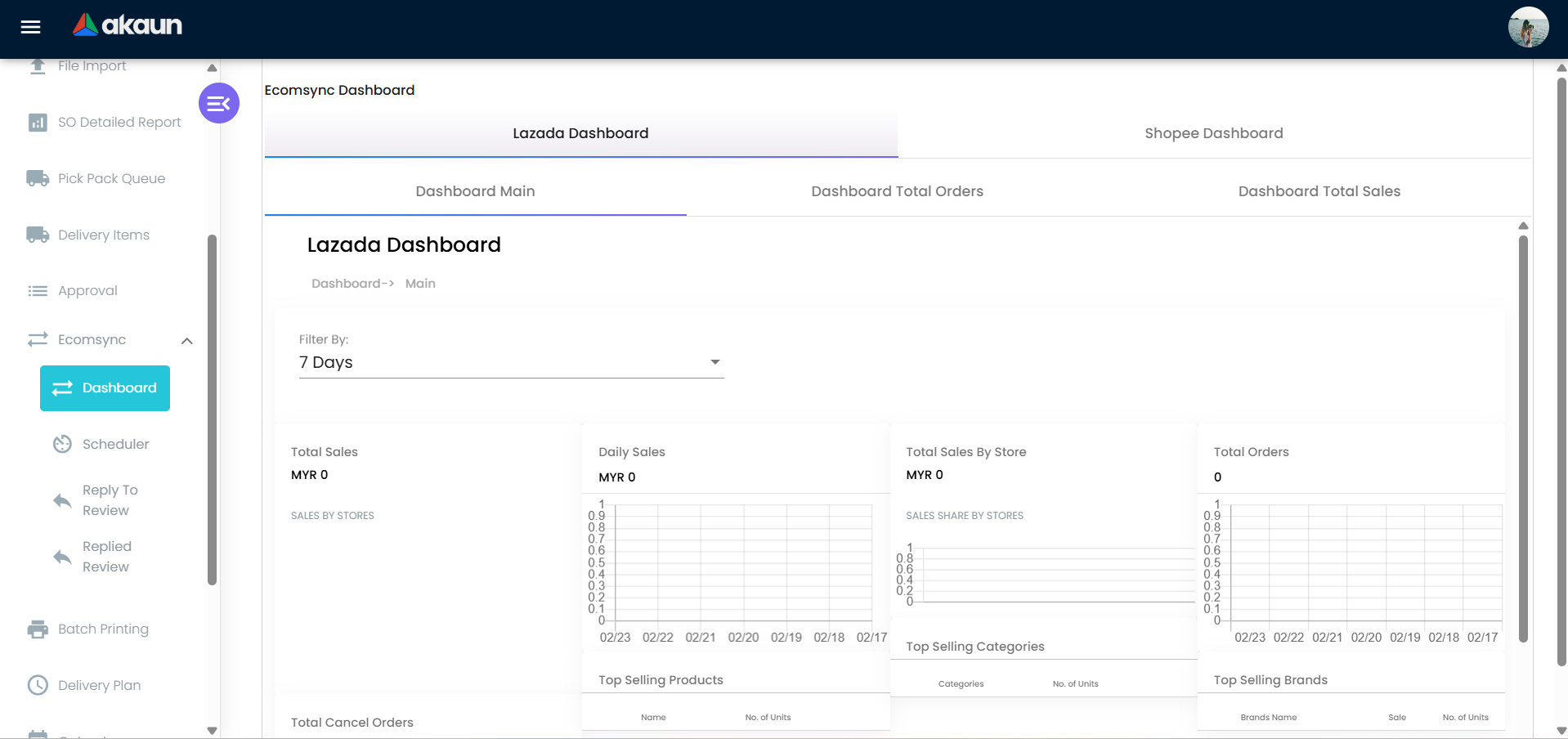Click the Scheduler clock icon
This screenshot has height=739, width=1568.
click(x=62, y=444)
